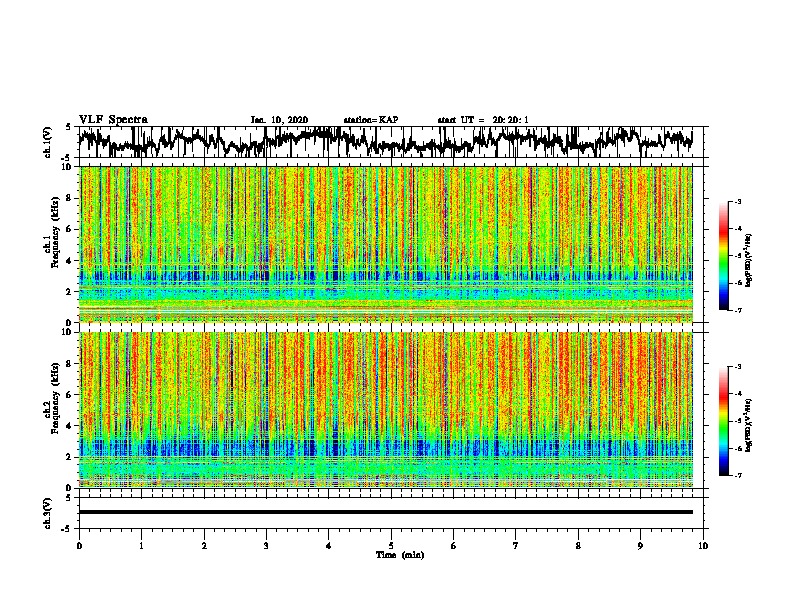Click the time axis tick label 8
This screenshot has width=792, height=612.
pos(578,546)
